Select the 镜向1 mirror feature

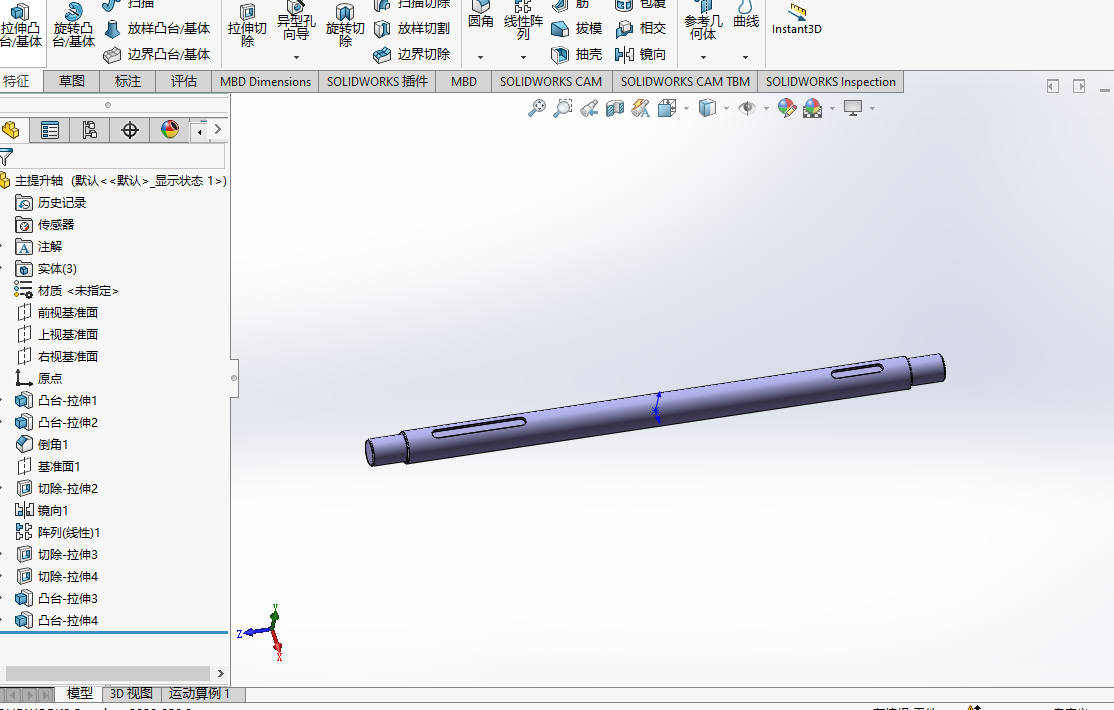(42, 510)
